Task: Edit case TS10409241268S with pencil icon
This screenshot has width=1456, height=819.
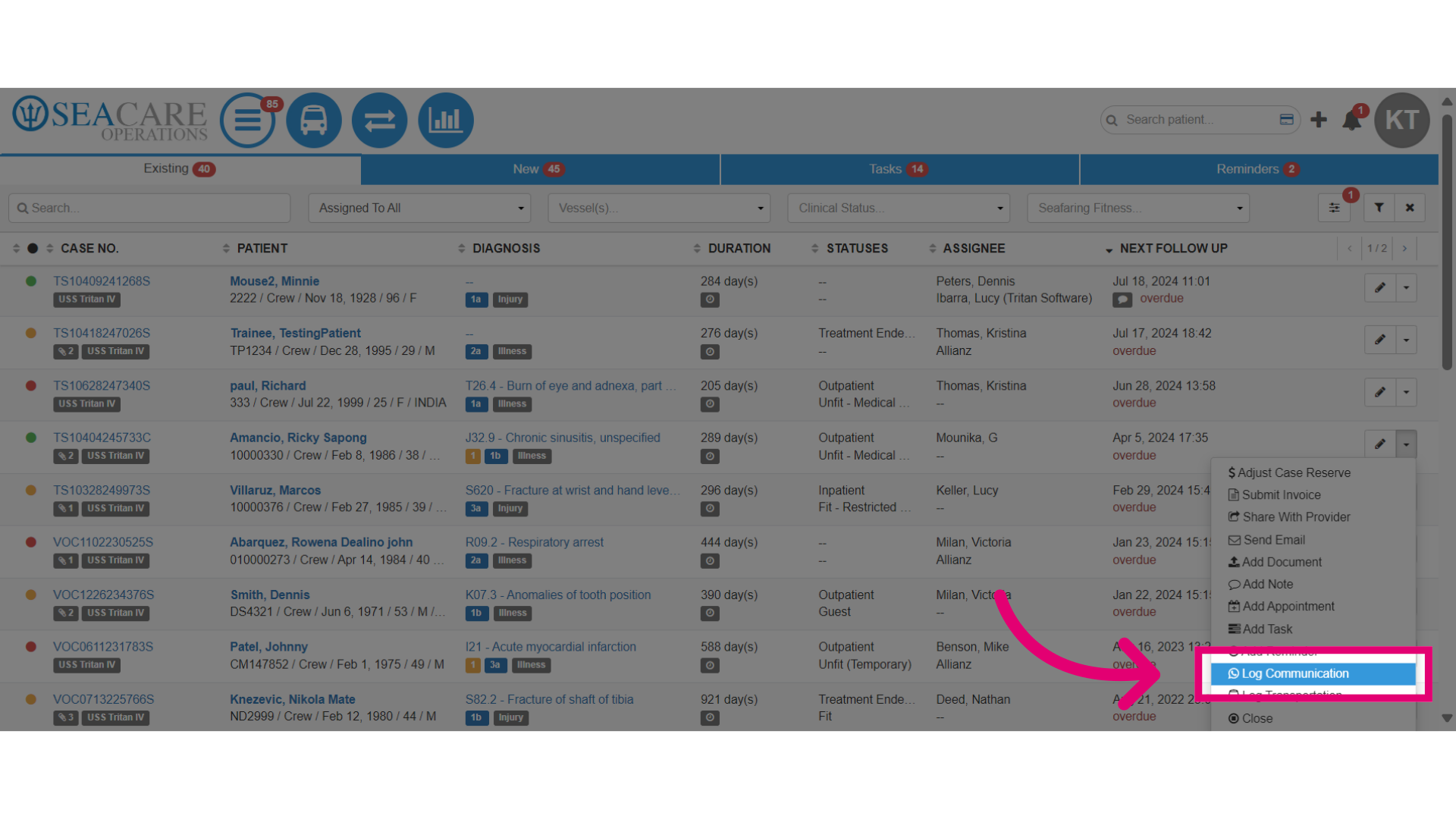Action: pyautogui.click(x=1380, y=287)
